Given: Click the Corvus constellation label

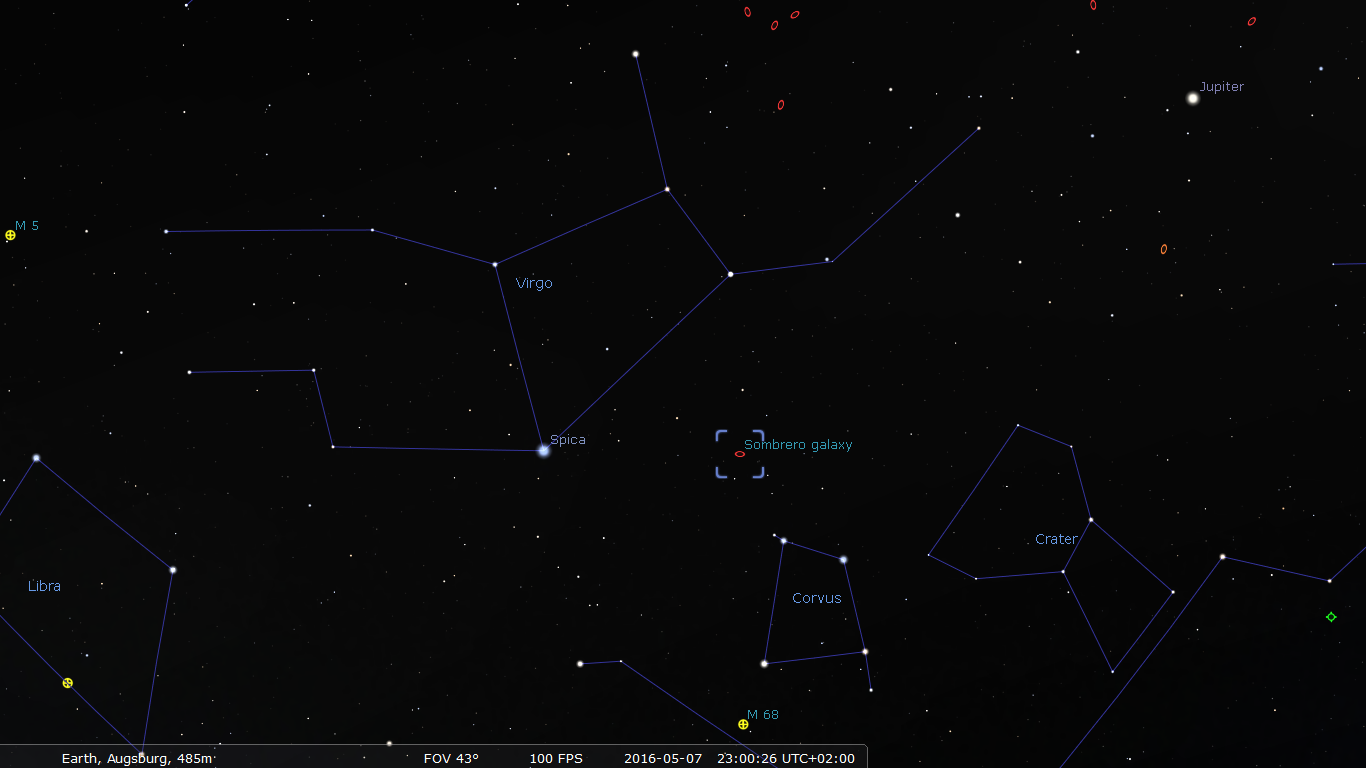Looking at the screenshot, I should click(817, 599).
